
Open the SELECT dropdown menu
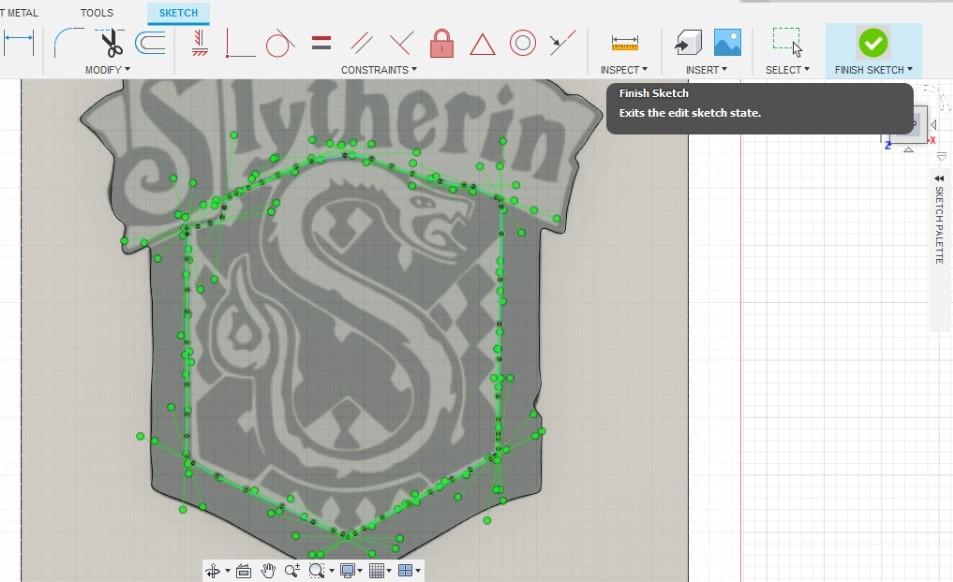[x=788, y=70]
